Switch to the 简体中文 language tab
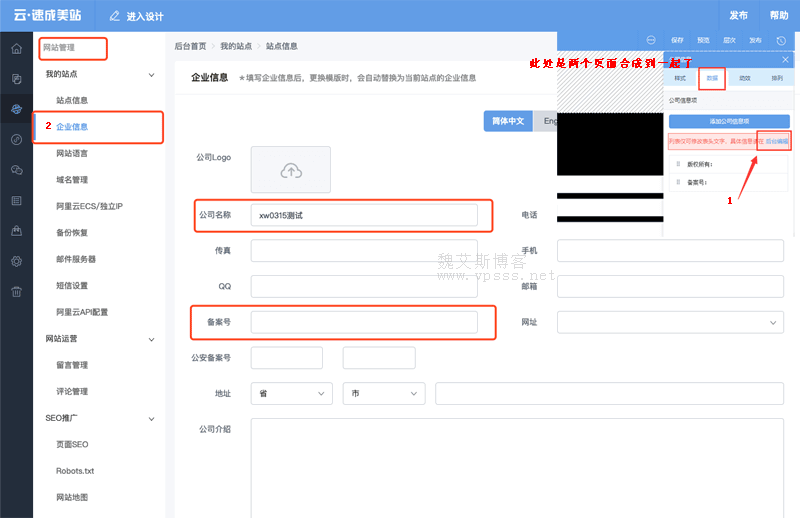The height and width of the screenshot is (518, 800). click(508, 121)
